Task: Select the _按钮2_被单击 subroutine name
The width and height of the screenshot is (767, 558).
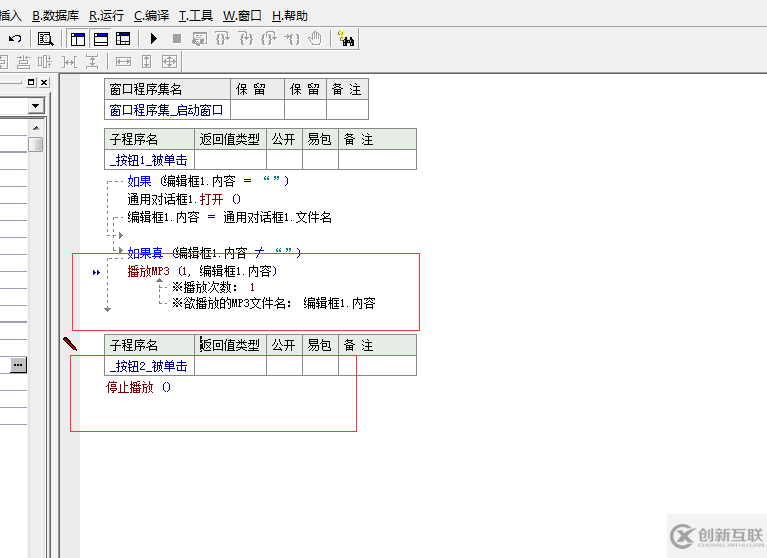Action: click(x=149, y=366)
